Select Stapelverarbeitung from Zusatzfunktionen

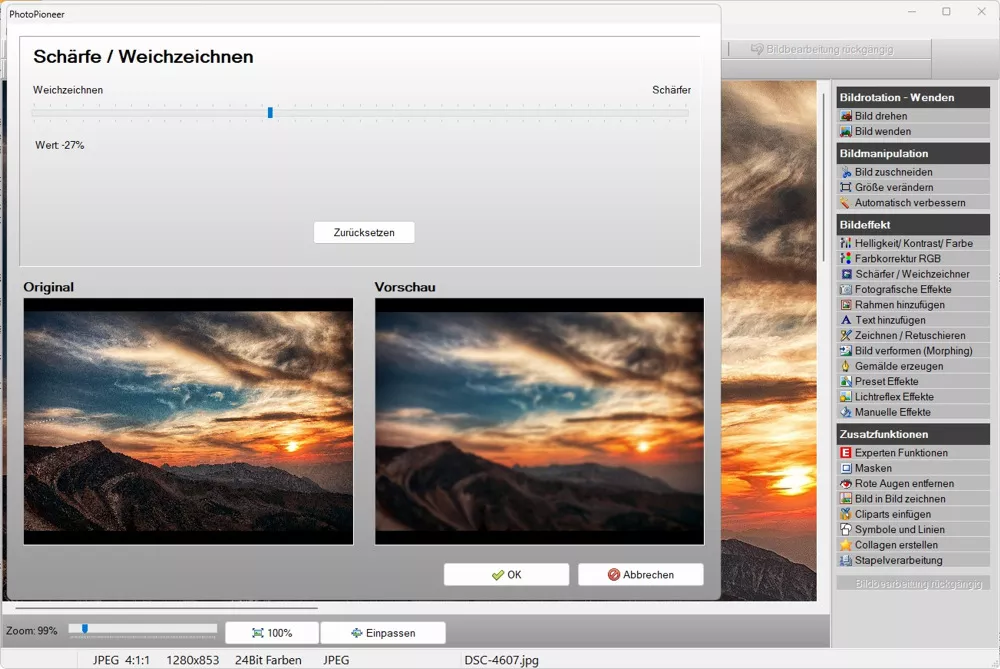click(x=898, y=561)
